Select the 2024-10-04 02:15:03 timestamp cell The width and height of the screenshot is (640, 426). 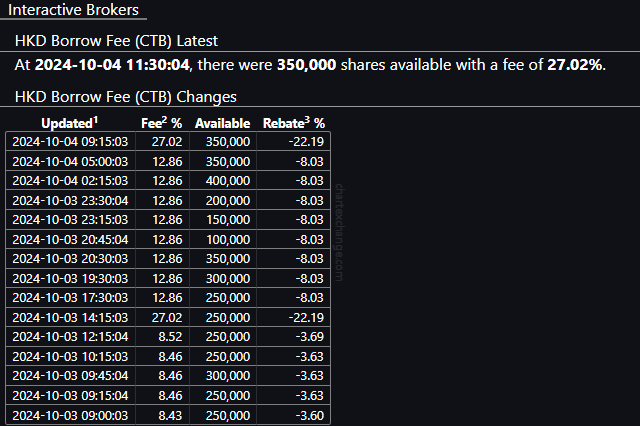pos(70,180)
